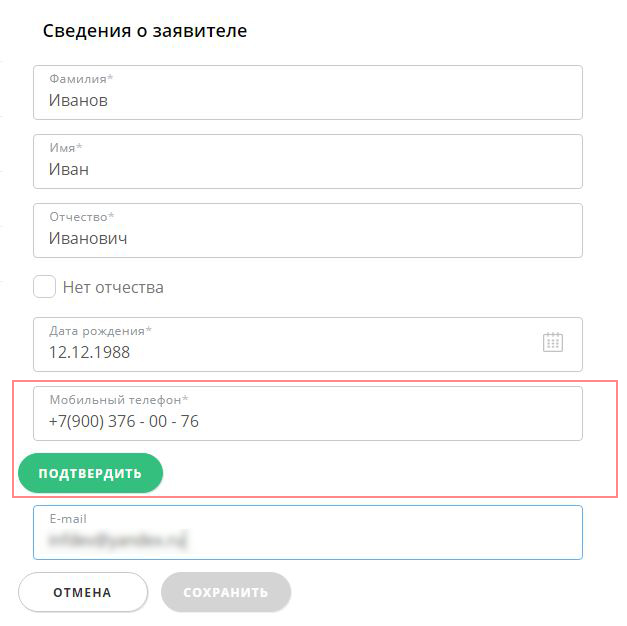Focus the Мобильный телефон input field
The image size is (627, 626).
(x=308, y=414)
